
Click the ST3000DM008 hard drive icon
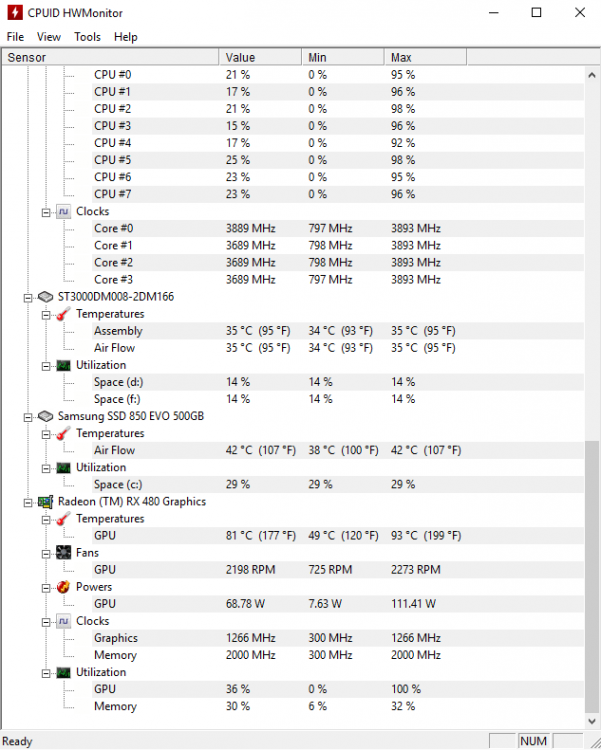point(45,297)
